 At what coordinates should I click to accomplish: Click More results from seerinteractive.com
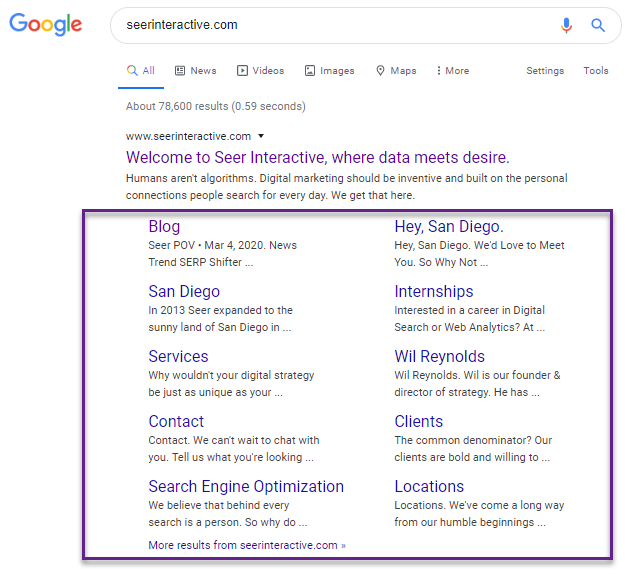(x=246, y=545)
